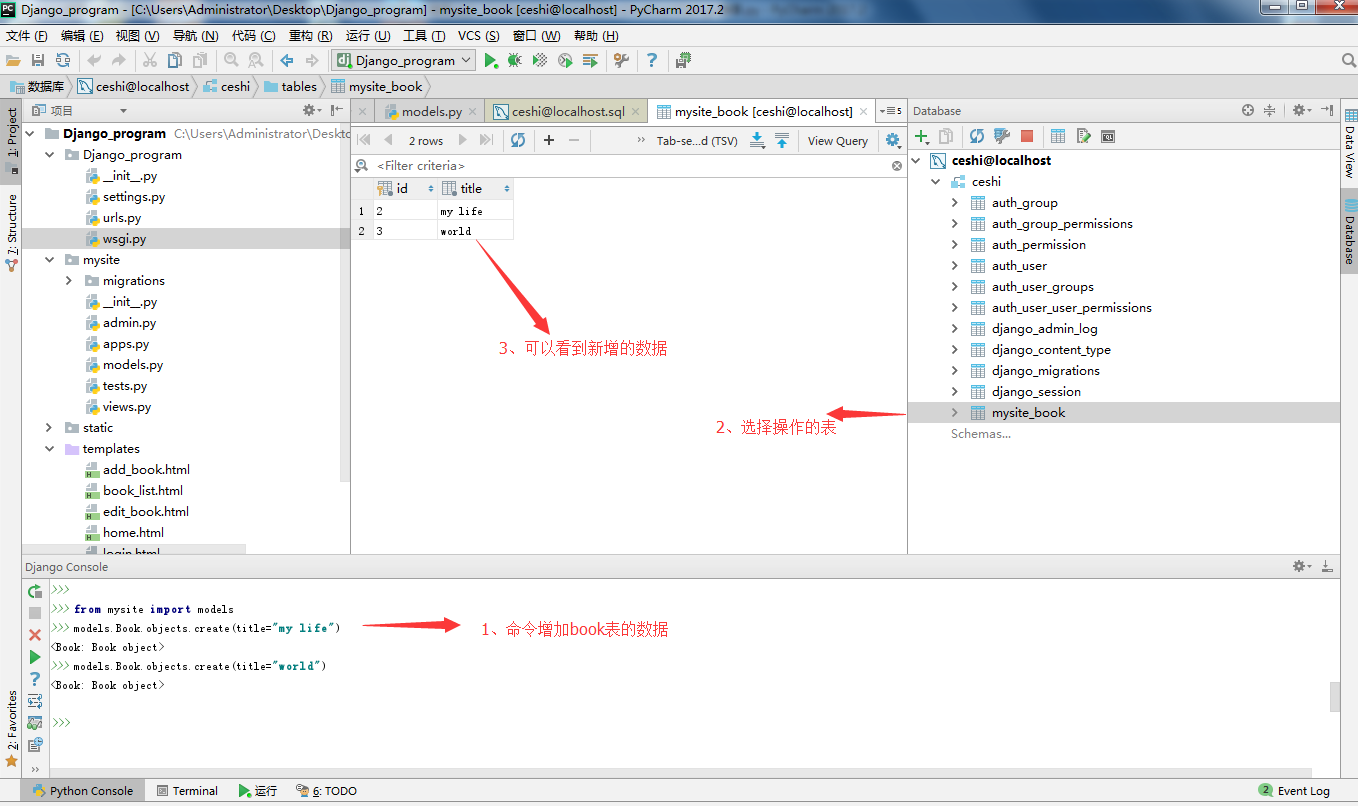This screenshot has height=806, width=1358.
Task: Collapse the mysite folder in project tree
Action: coord(49,260)
